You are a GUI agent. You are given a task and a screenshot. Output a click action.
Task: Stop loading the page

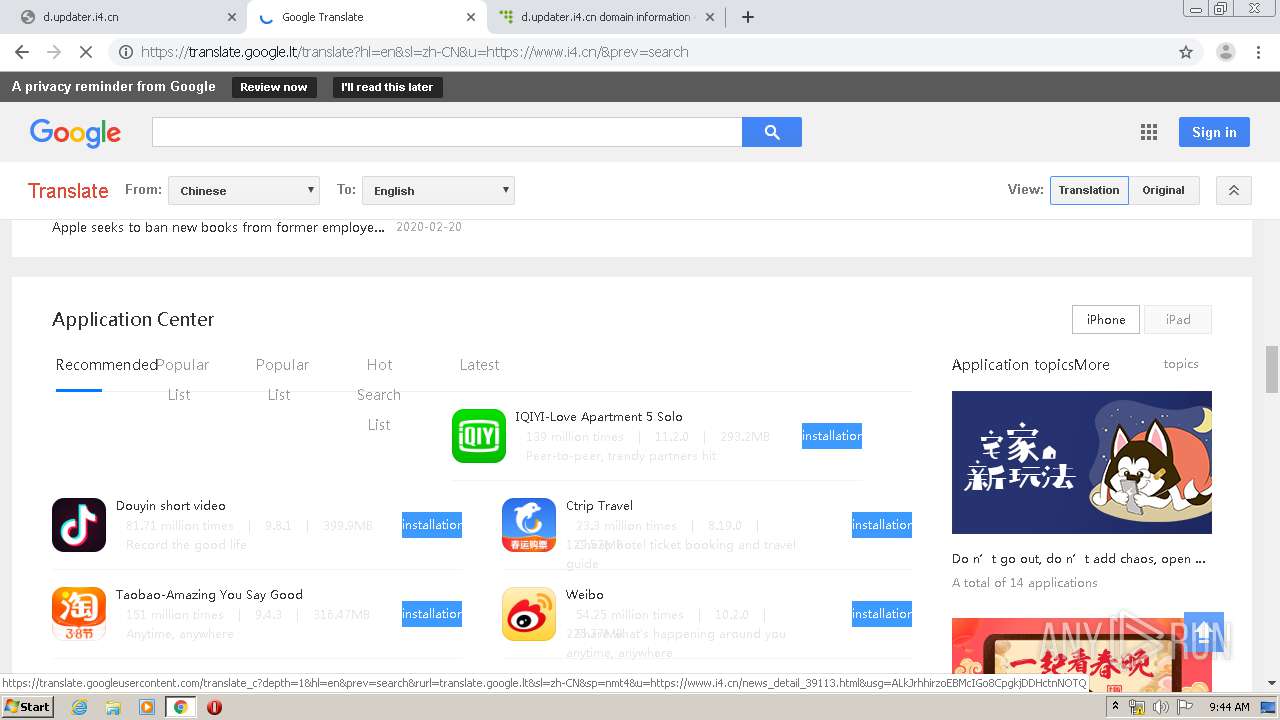(x=85, y=52)
